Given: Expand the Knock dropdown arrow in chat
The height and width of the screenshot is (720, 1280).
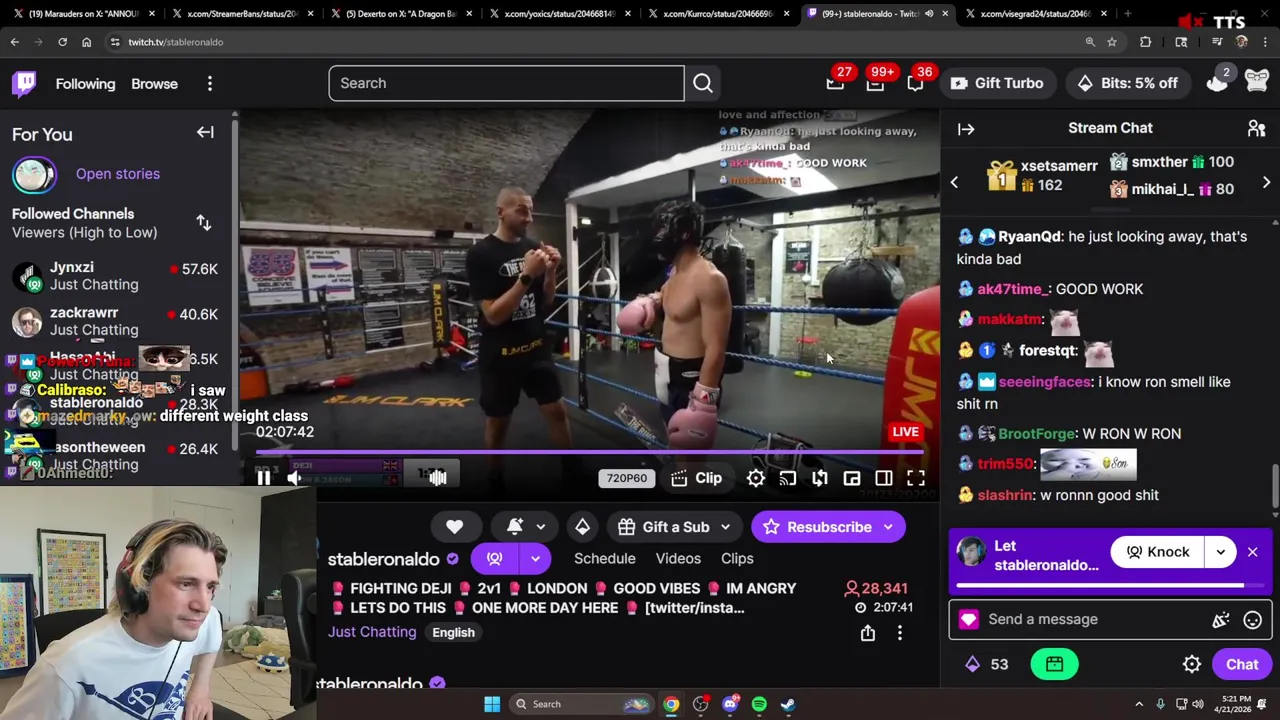Looking at the screenshot, I should [1220, 552].
